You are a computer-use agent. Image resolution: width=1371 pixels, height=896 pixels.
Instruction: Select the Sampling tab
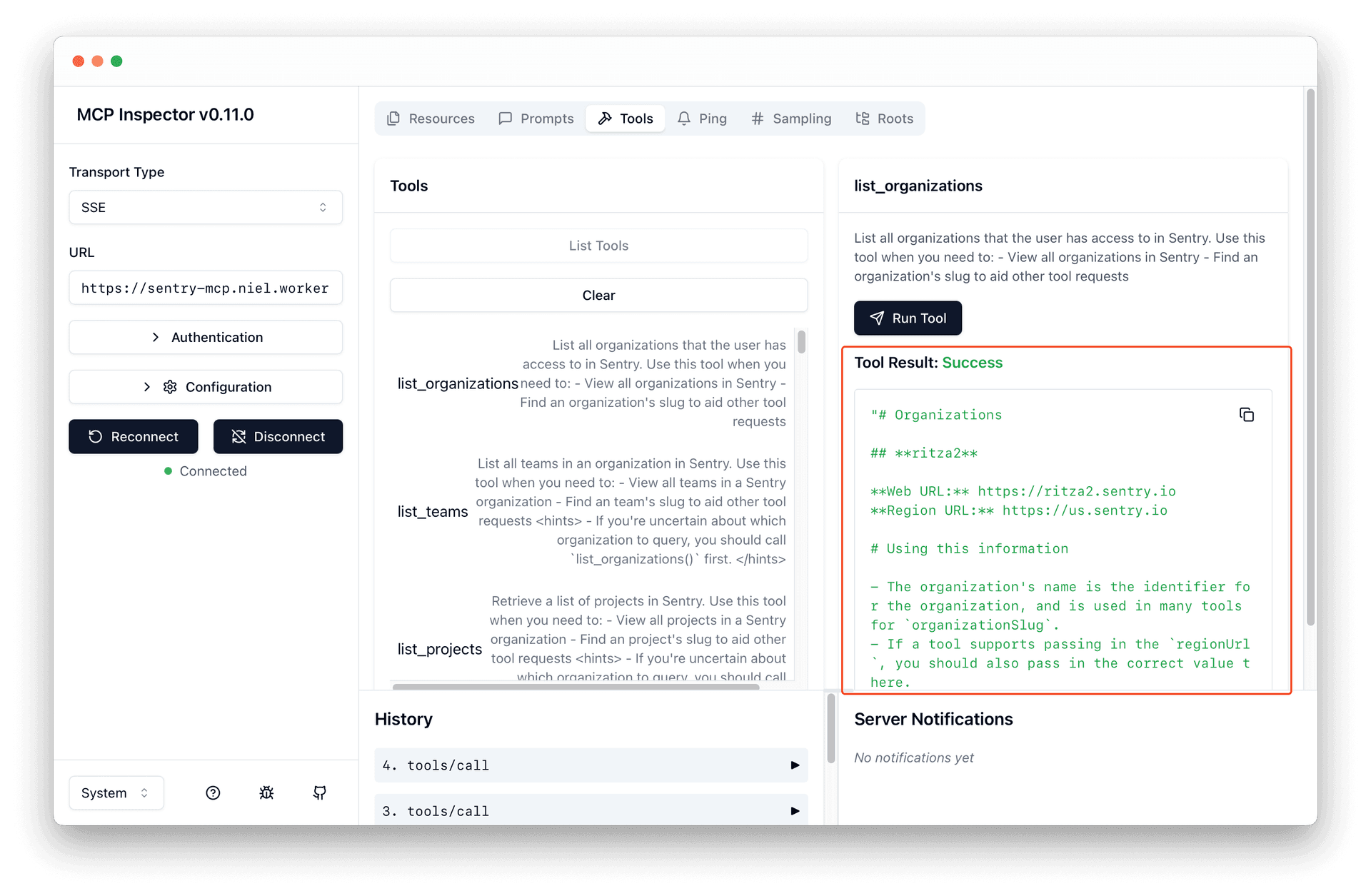coord(791,119)
